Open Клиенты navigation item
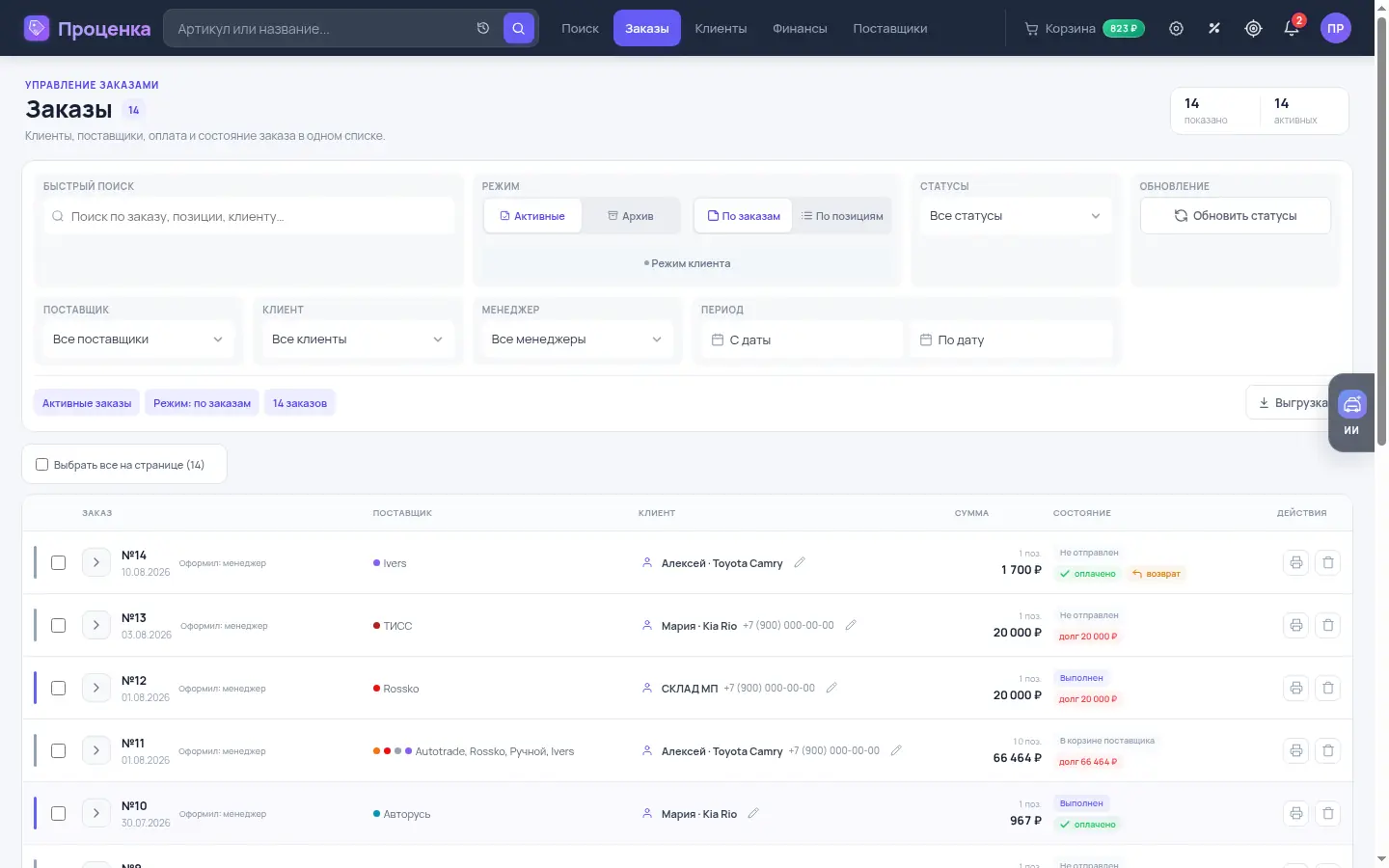The width and height of the screenshot is (1389, 868). tap(721, 28)
